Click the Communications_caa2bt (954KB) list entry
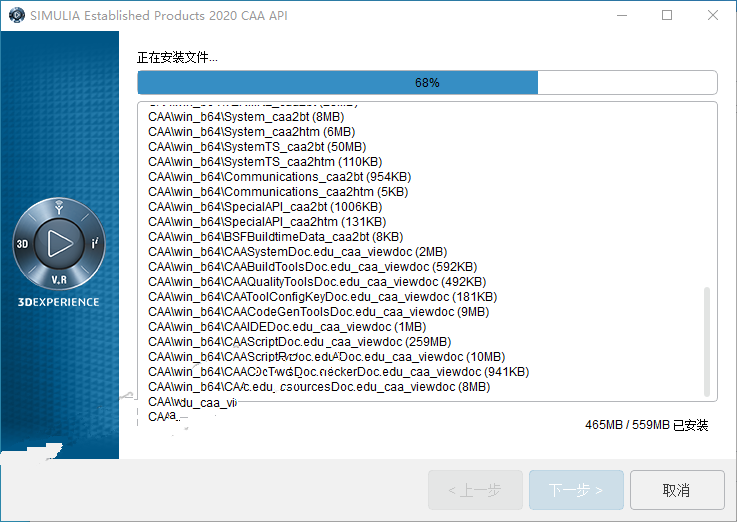The height and width of the screenshot is (522, 737). (280, 177)
